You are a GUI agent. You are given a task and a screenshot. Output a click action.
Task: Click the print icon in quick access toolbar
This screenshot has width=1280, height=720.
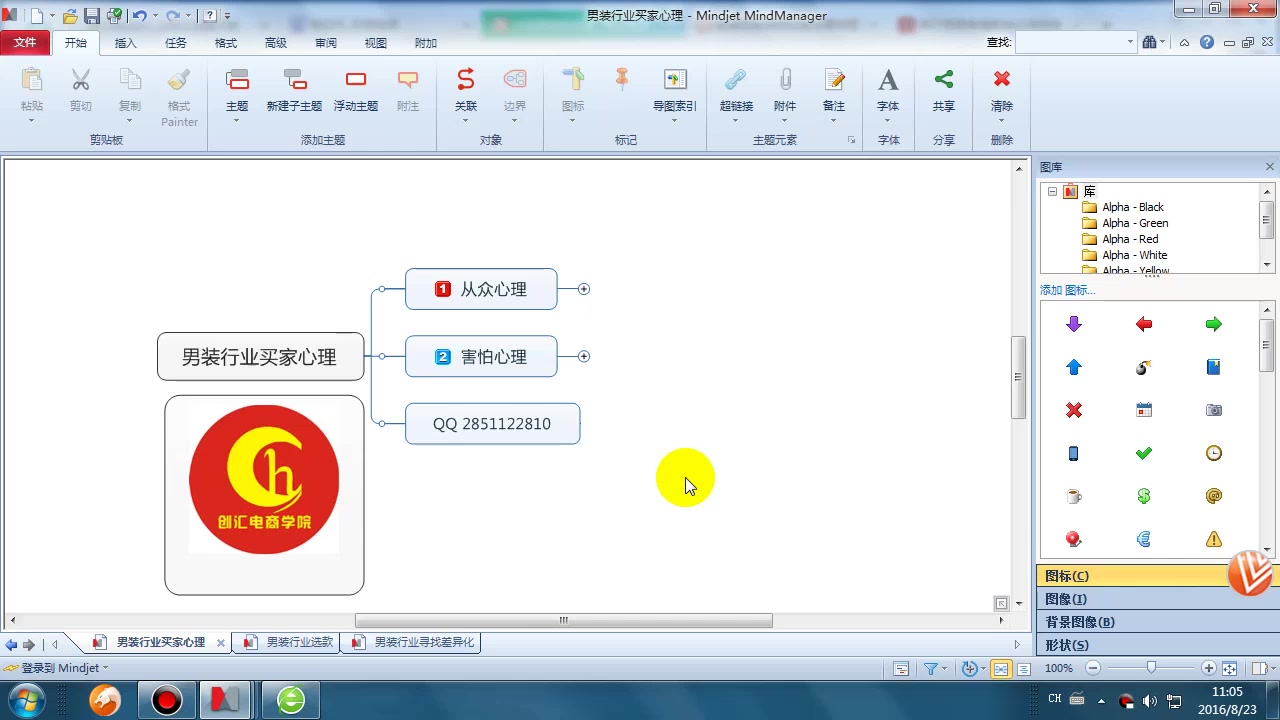point(114,16)
